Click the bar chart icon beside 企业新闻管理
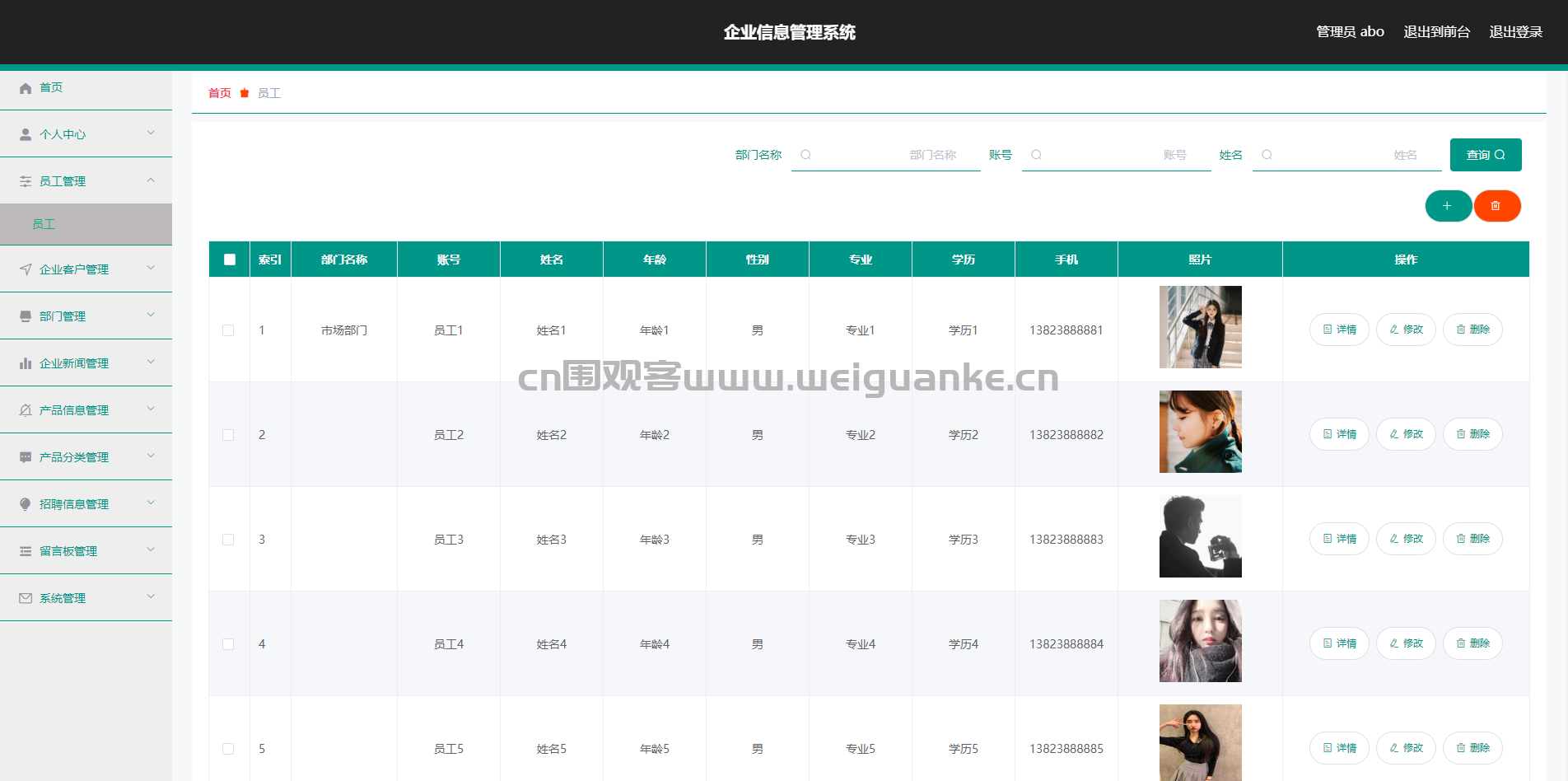The height and width of the screenshot is (781, 1568). (26, 363)
